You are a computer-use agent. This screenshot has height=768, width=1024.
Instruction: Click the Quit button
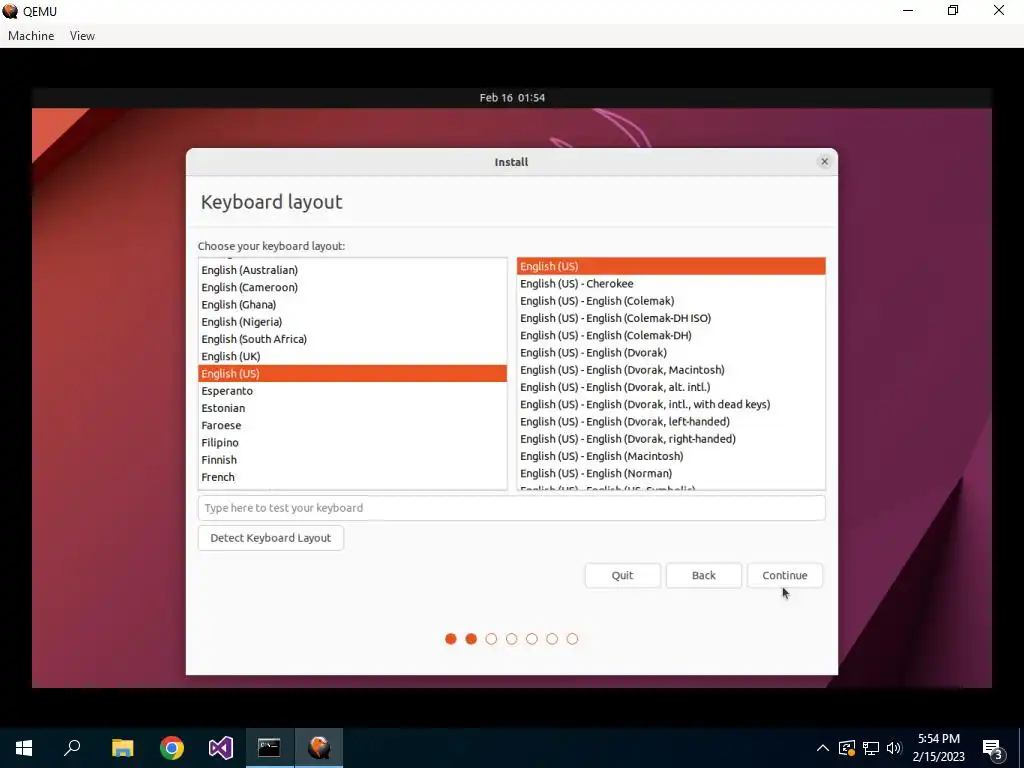coord(622,575)
